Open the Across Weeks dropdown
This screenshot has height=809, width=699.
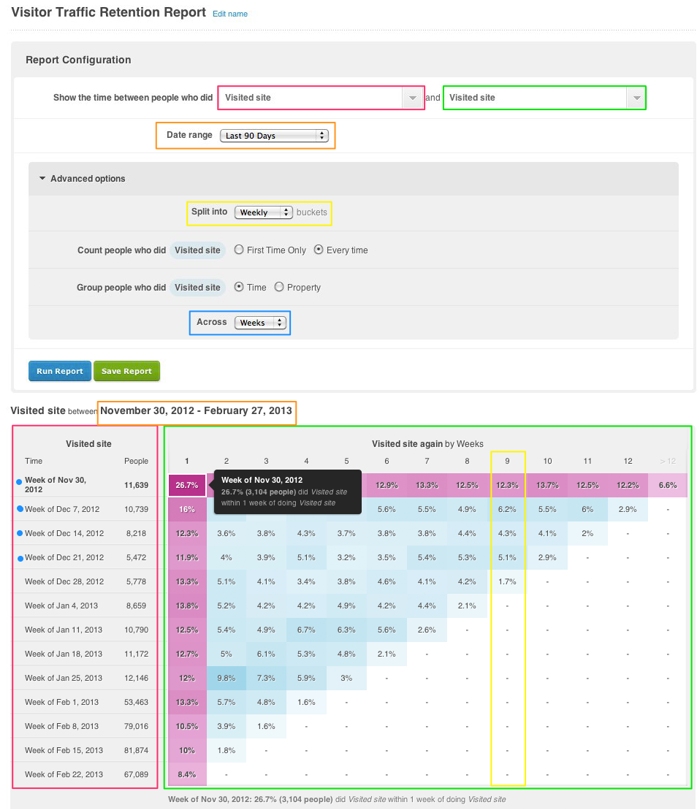click(x=260, y=322)
